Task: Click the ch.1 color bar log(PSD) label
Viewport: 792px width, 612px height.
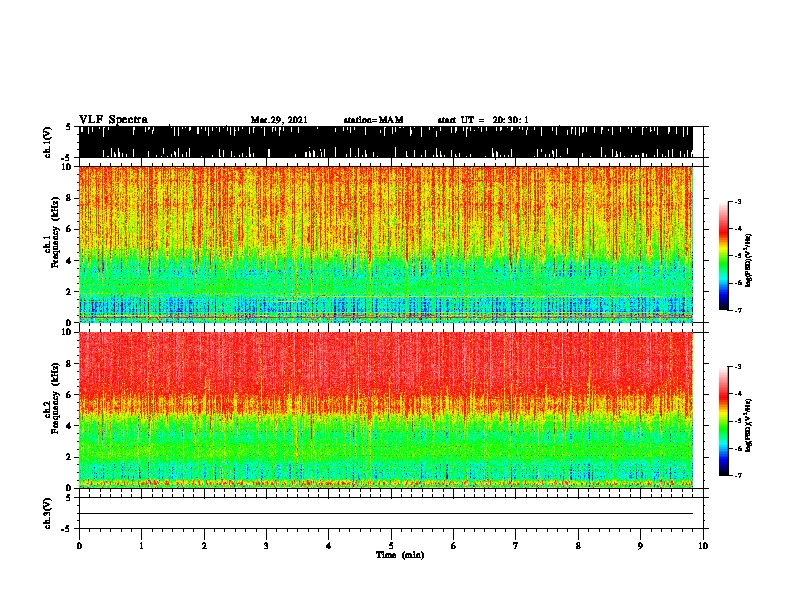Action: point(749,260)
